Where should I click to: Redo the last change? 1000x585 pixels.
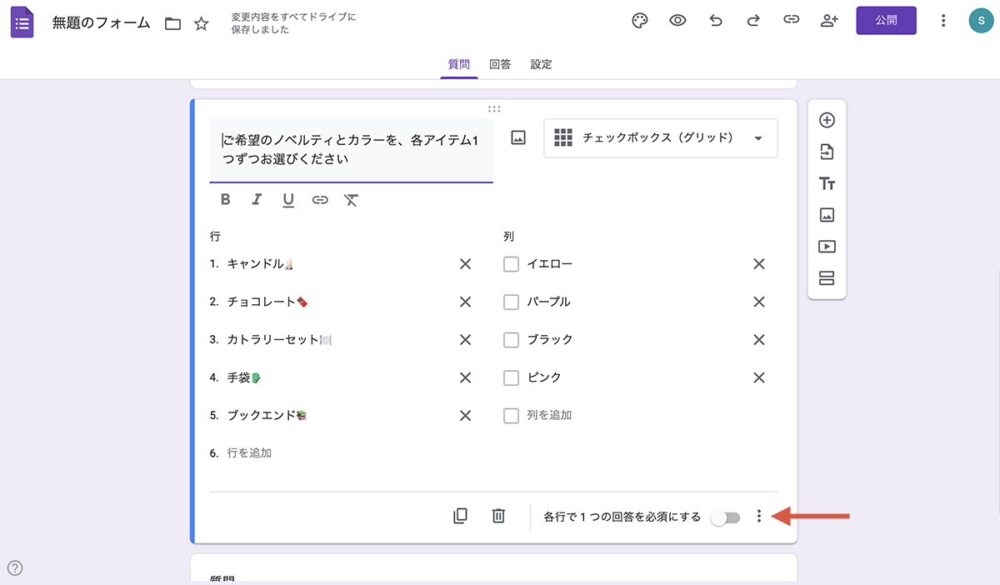point(753,19)
